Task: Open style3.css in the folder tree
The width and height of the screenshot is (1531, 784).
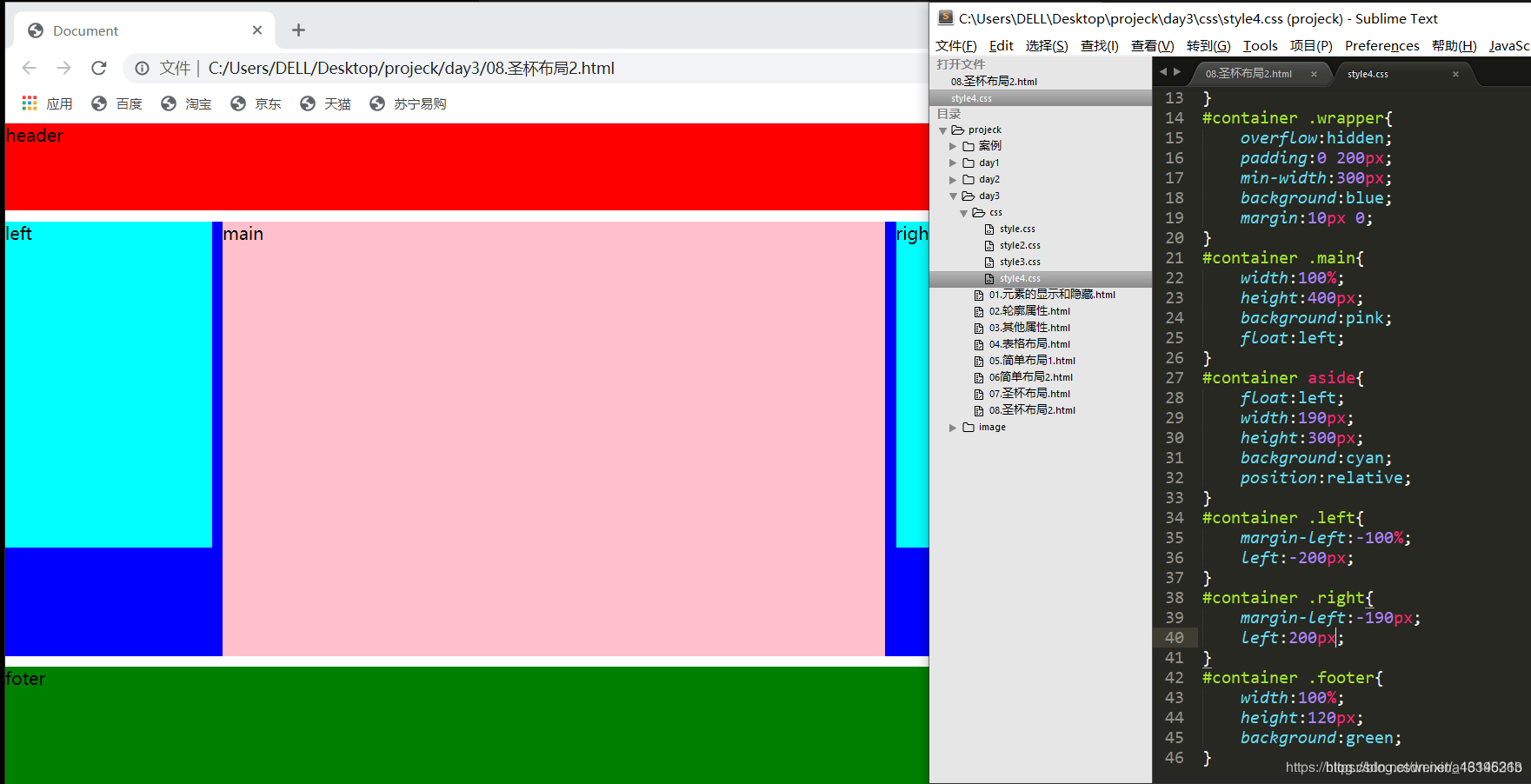Action: [1020, 262]
